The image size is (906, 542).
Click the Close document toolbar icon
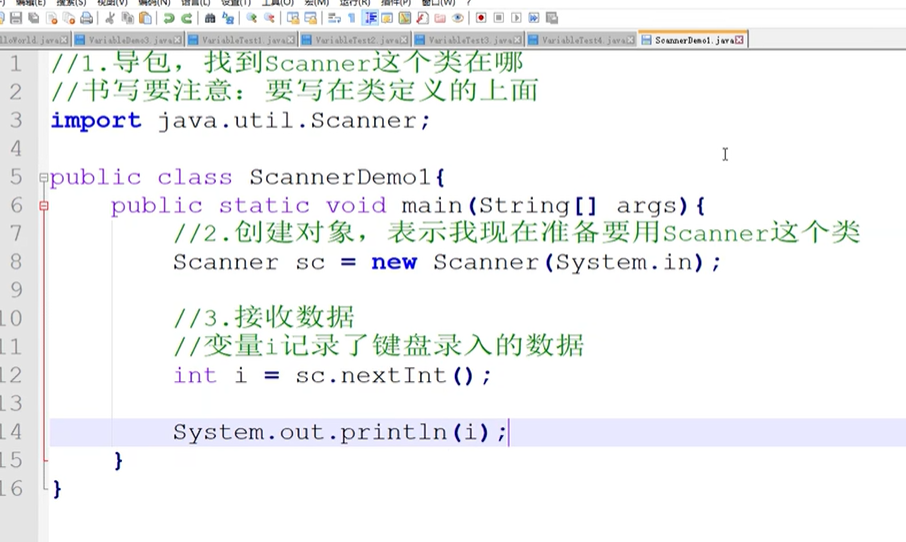click(51, 18)
